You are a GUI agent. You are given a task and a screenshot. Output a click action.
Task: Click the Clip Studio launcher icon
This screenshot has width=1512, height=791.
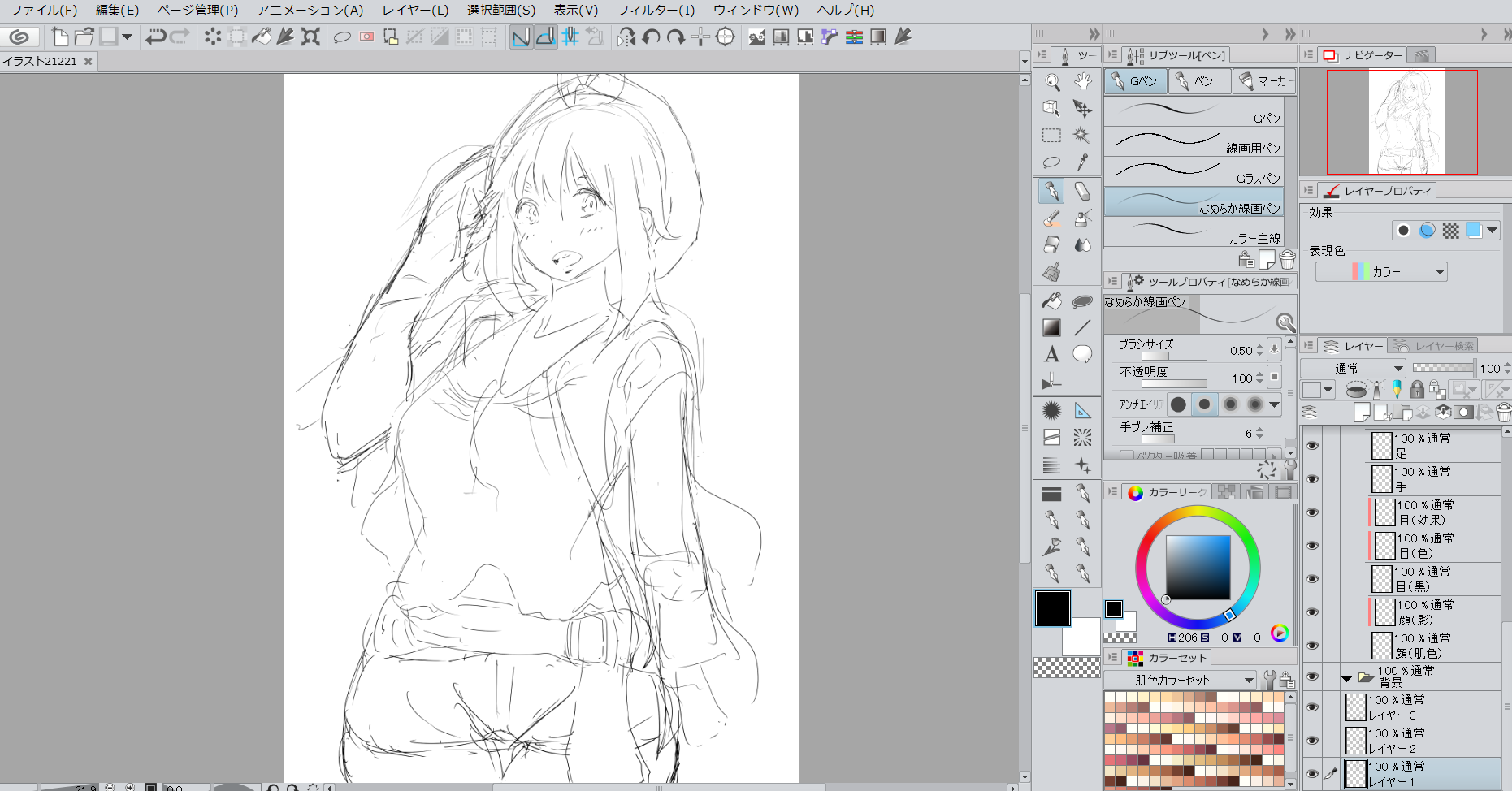coord(19,37)
